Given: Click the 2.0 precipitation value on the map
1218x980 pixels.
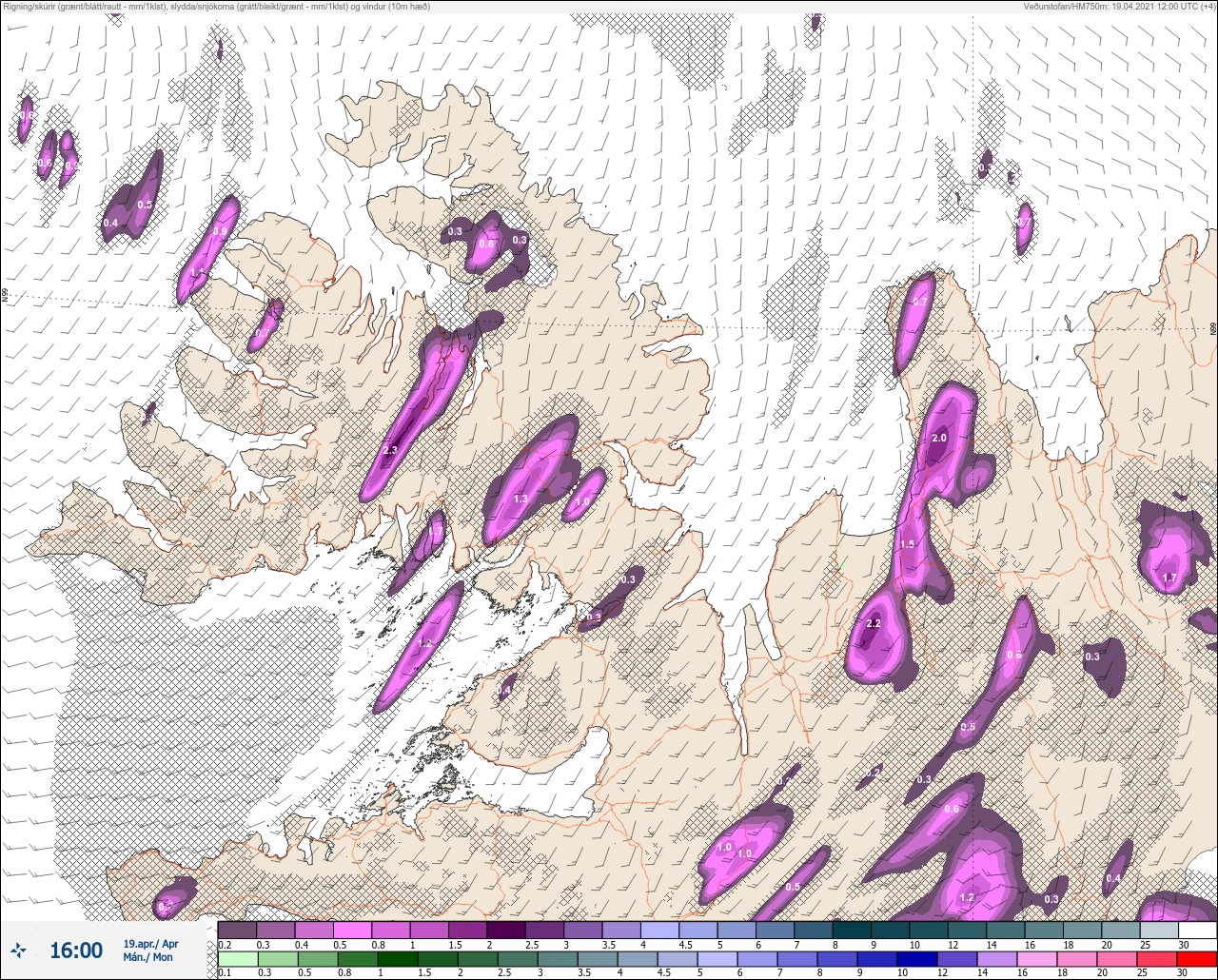Looking at the screenshot, I should click(x=939, y=438).
